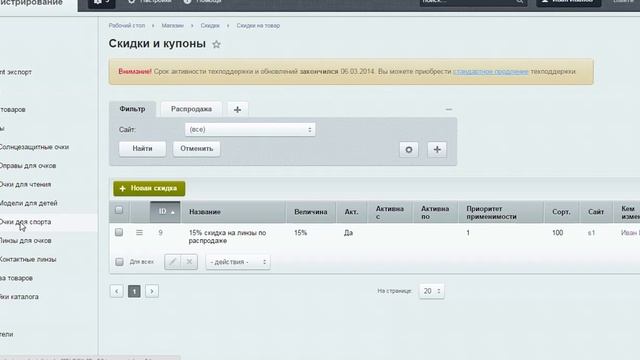
Task: Click plus icon beside filter gear
Action: (437, 150)
